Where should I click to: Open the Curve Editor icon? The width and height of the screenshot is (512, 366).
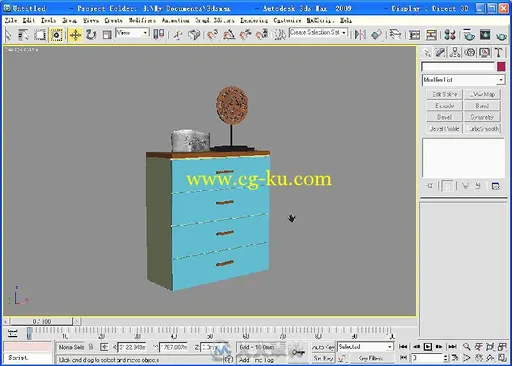pyautogui.click(x=415, y=35)
